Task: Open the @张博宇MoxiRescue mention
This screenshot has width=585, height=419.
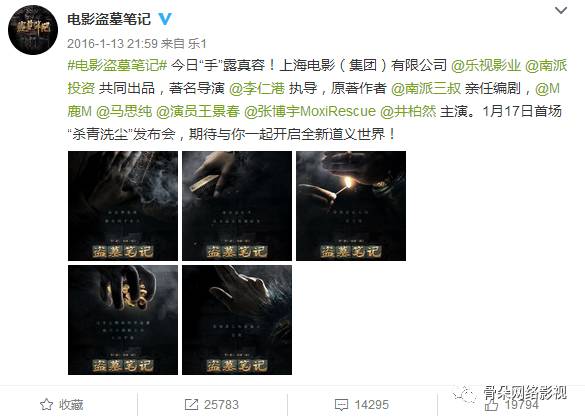Action: [x=310, y=111]
